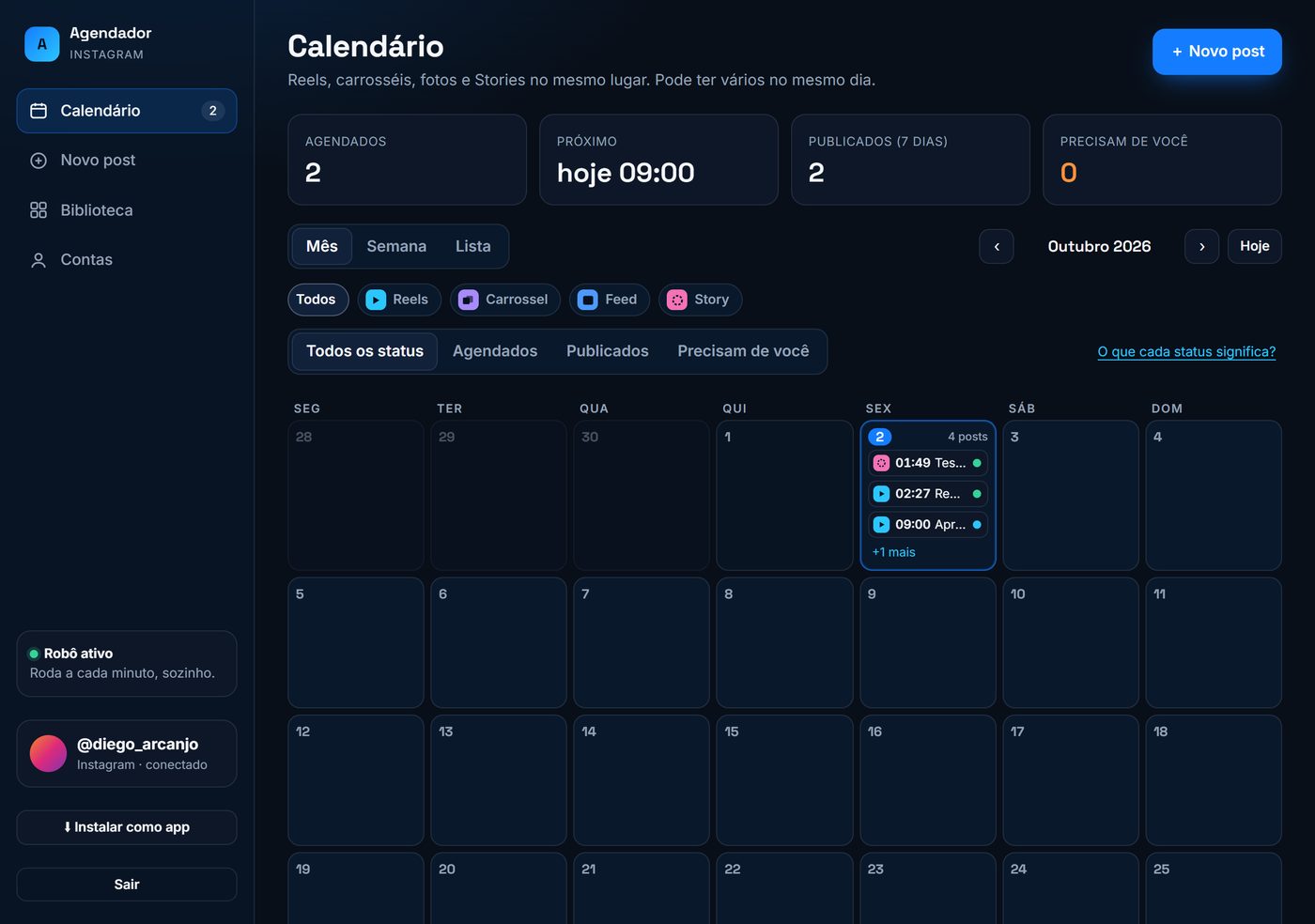Select day 10 on the calendar
This screenshot has width=1315, height=924.
click(1071, 642)
